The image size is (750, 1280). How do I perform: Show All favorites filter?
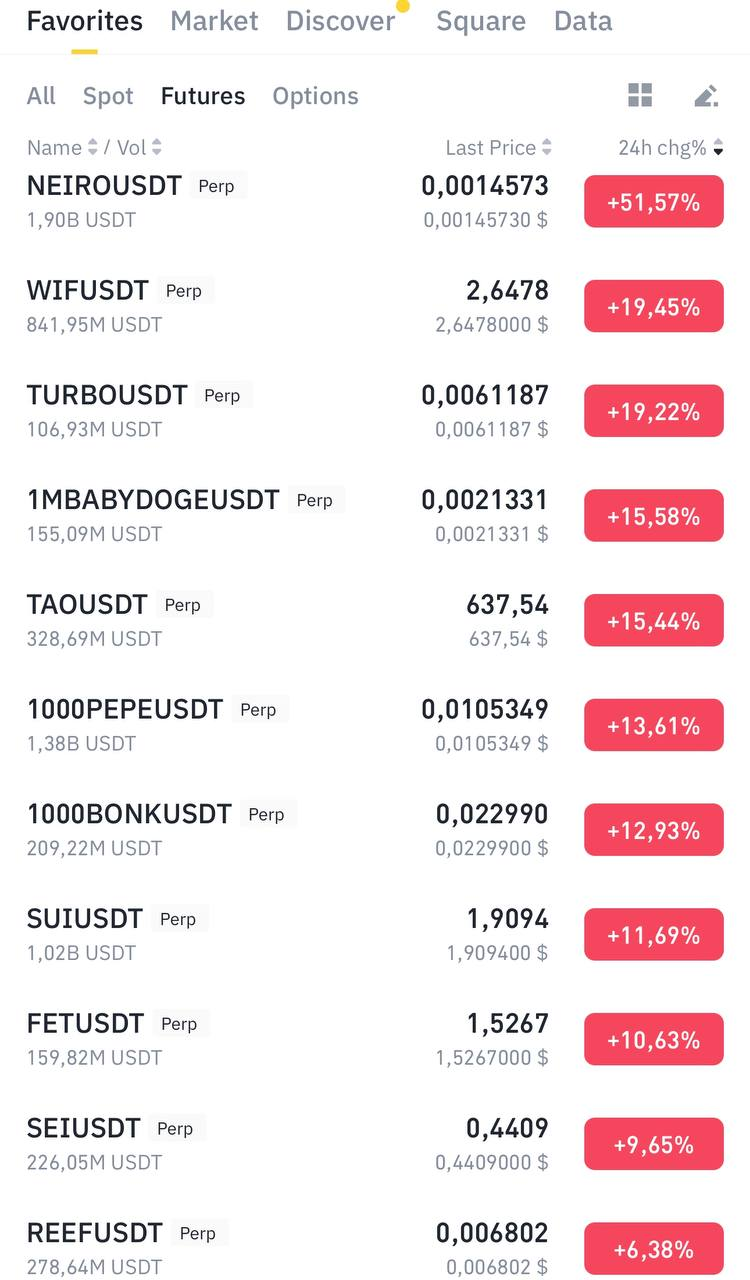pyautogui.click(x=41, y=96)
